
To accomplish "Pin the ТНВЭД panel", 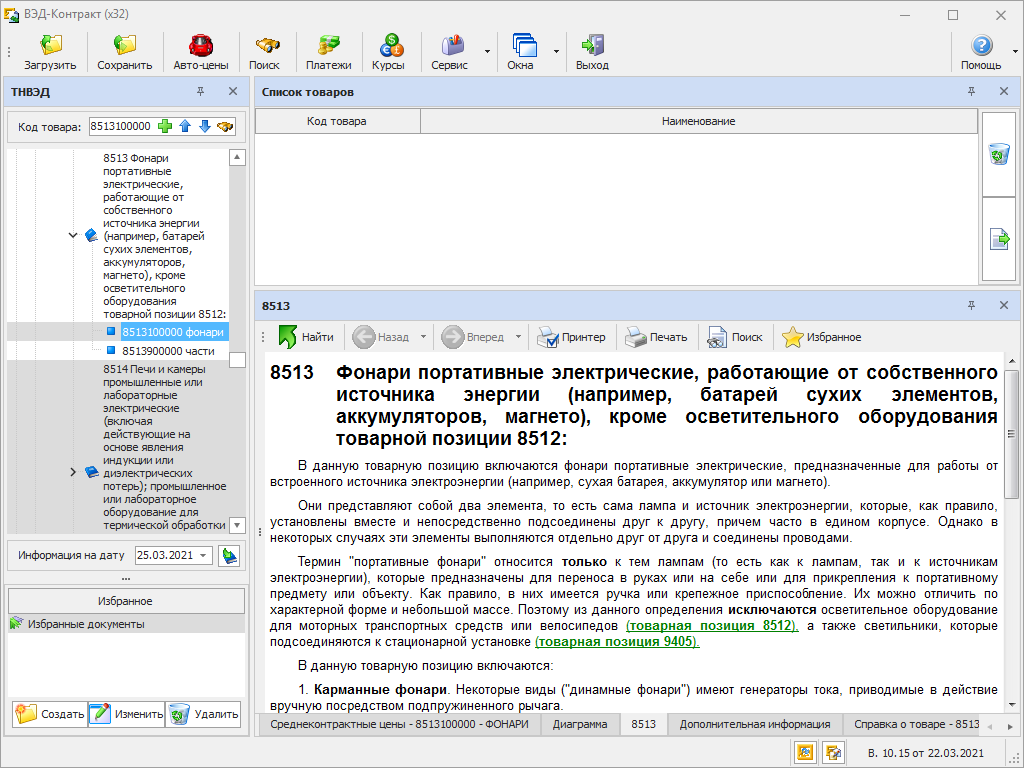I will point(200,91).
